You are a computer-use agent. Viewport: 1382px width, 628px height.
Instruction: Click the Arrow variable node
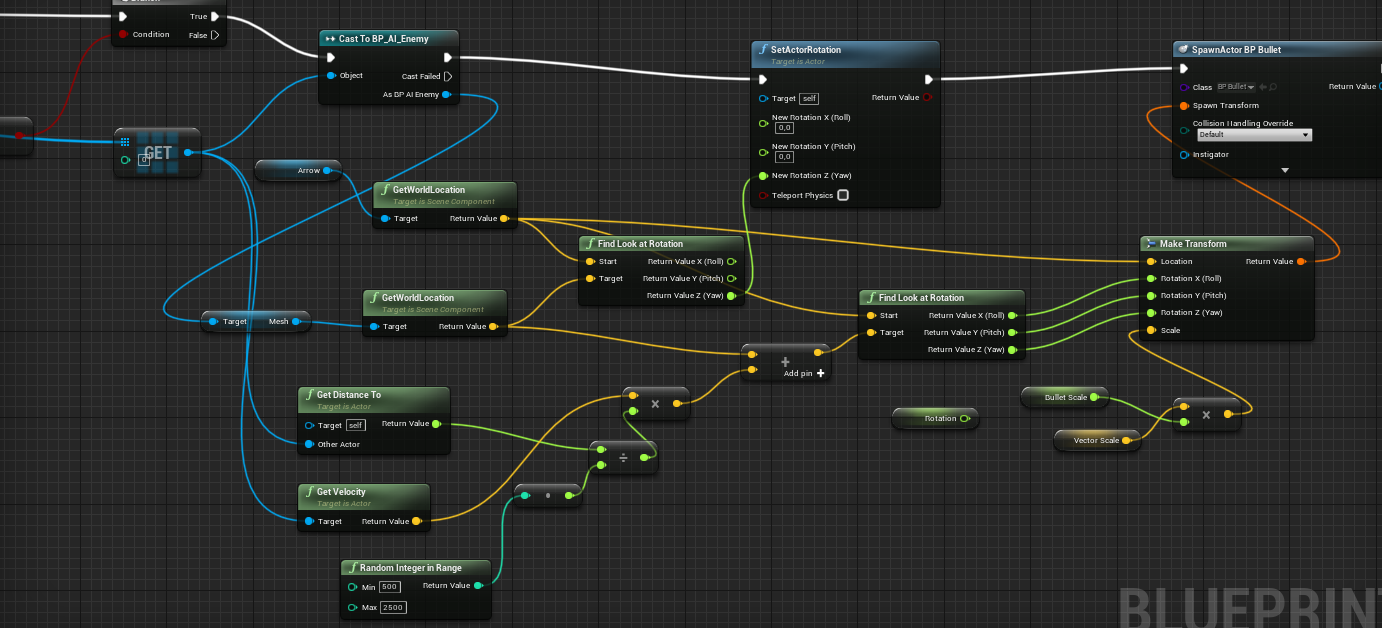298,171
